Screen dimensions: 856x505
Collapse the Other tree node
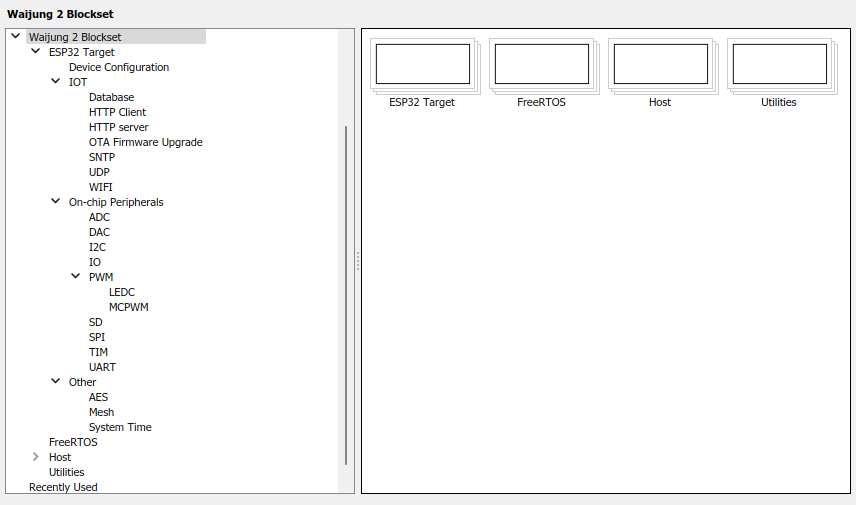[56, 381]
